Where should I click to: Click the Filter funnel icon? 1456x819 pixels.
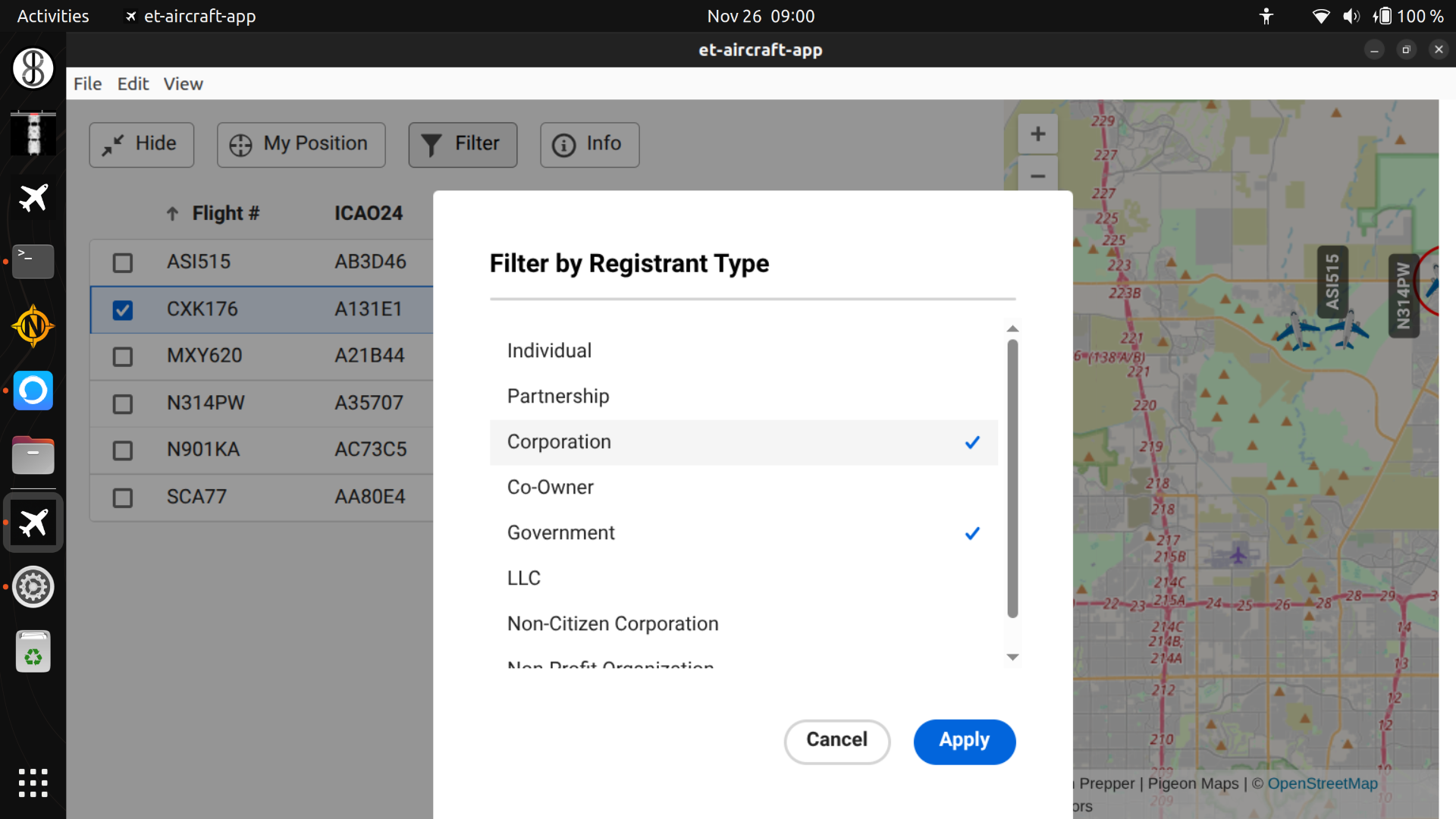[x=431, y=144]
